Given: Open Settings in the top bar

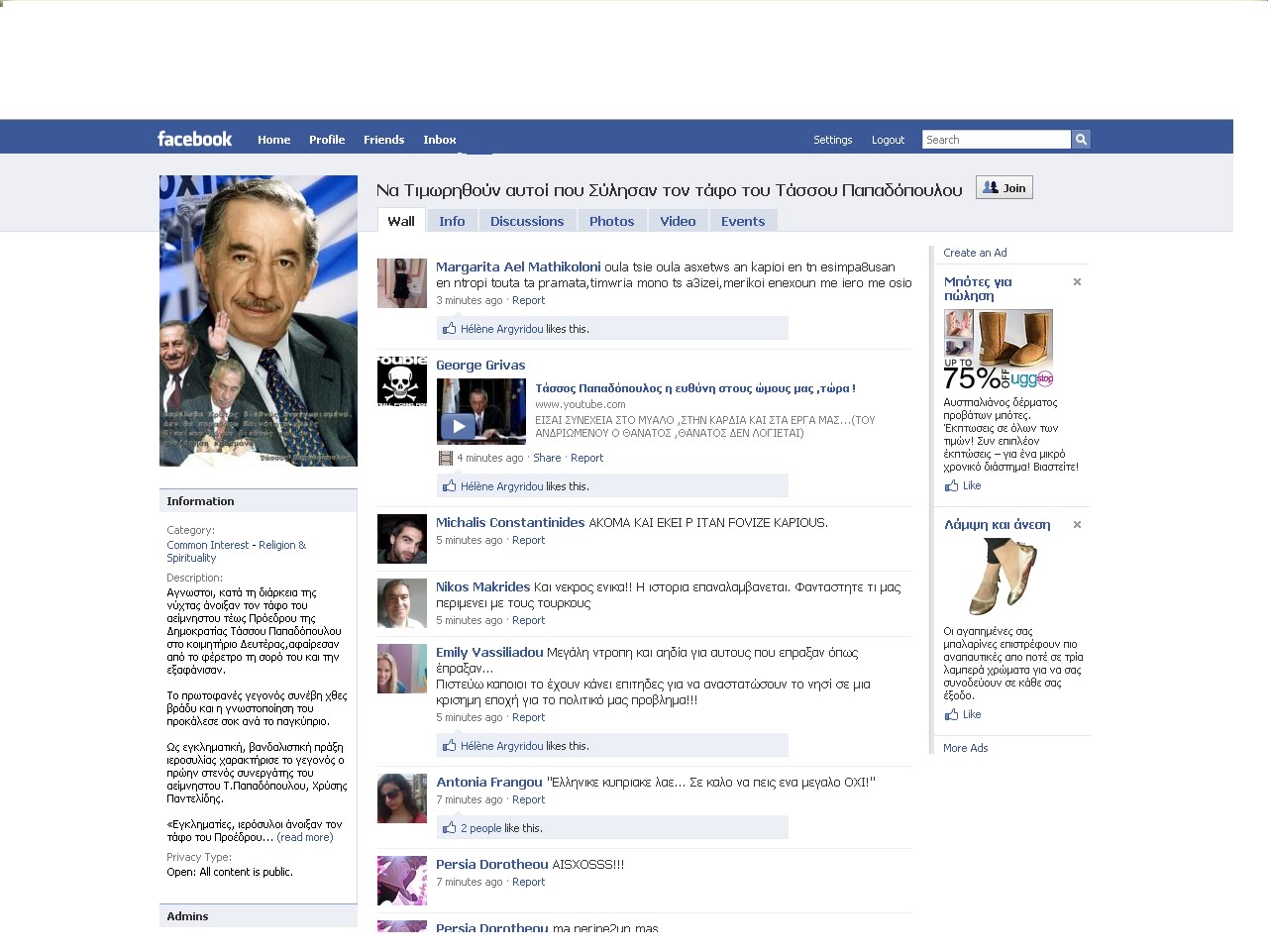Looking at the screenshot, I should [833, 140].
